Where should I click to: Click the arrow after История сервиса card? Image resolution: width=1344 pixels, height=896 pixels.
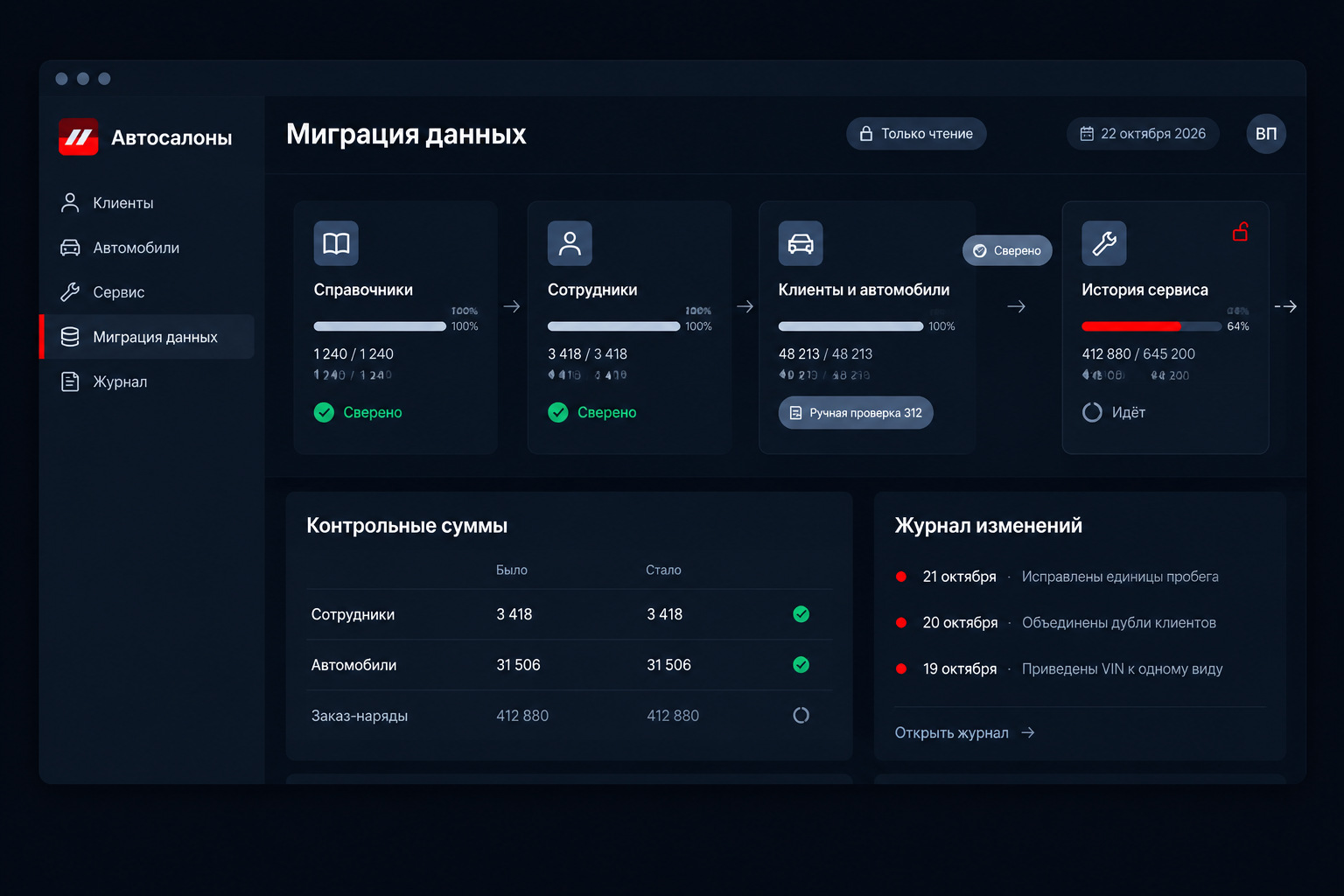coord(1286,306)
